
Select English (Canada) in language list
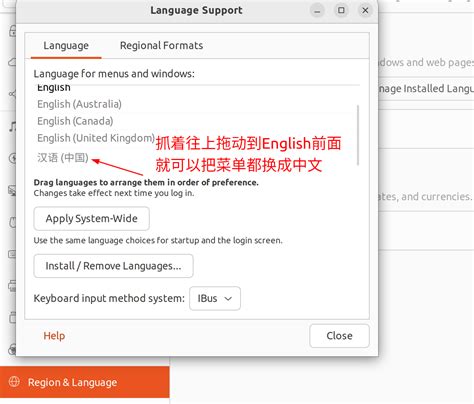(x=75, y=121)
